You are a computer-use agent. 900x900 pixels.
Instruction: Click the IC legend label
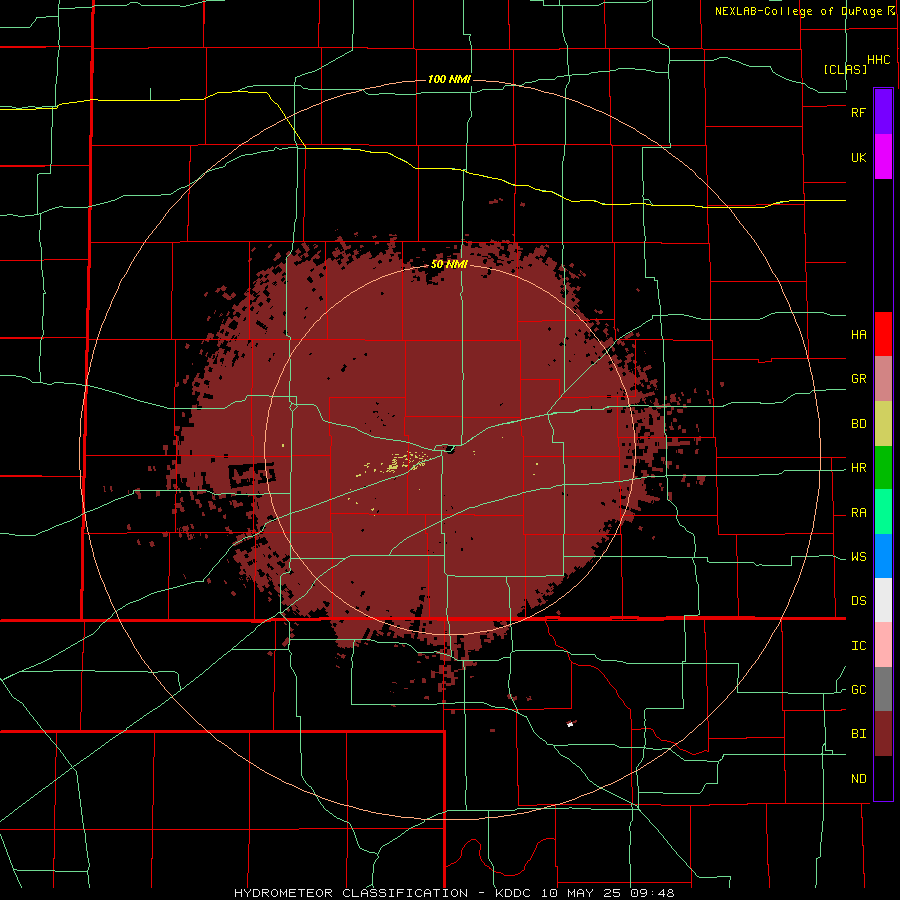click(858, 646)
